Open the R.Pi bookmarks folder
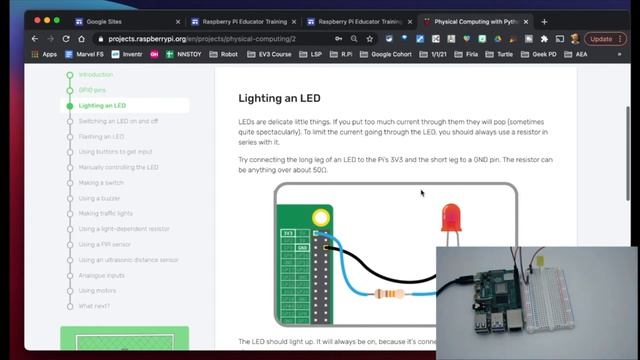The height and width of the screenshot is (360, 640). 341,54
